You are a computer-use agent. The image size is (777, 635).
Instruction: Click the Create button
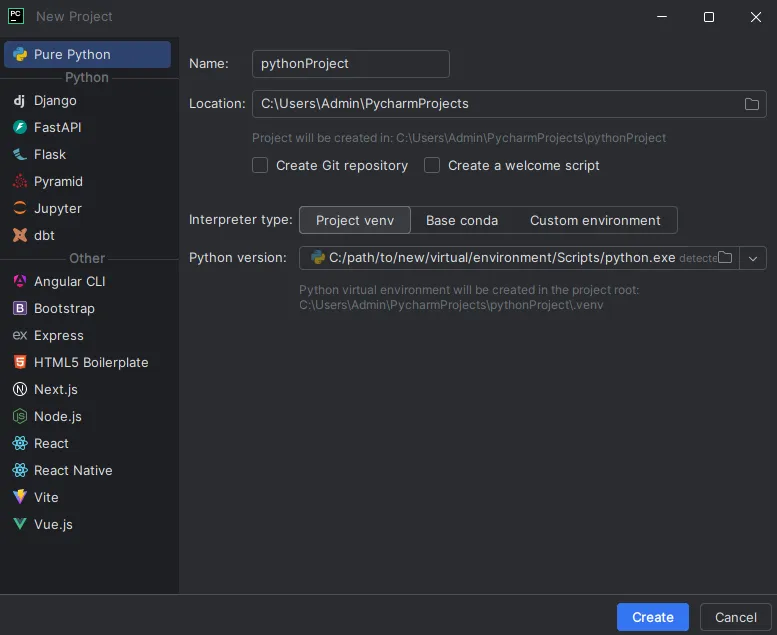tap(652, 617)
